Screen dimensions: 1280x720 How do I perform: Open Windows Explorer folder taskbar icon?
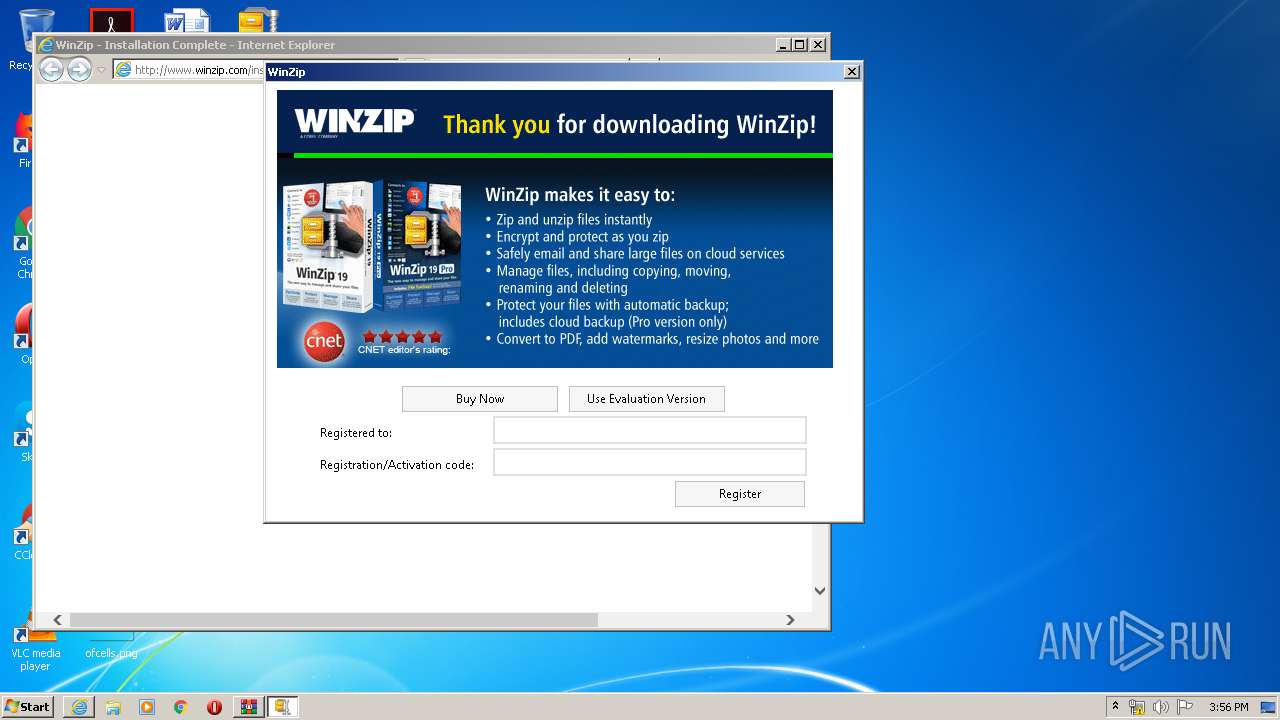click(x=113, y=707)
